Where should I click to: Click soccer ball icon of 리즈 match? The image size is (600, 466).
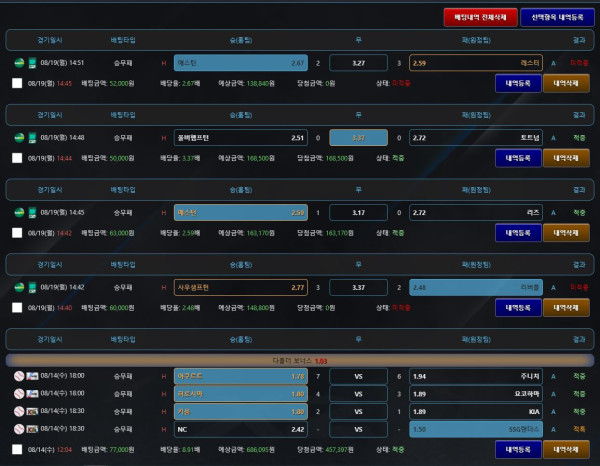(x=19, y=212)
